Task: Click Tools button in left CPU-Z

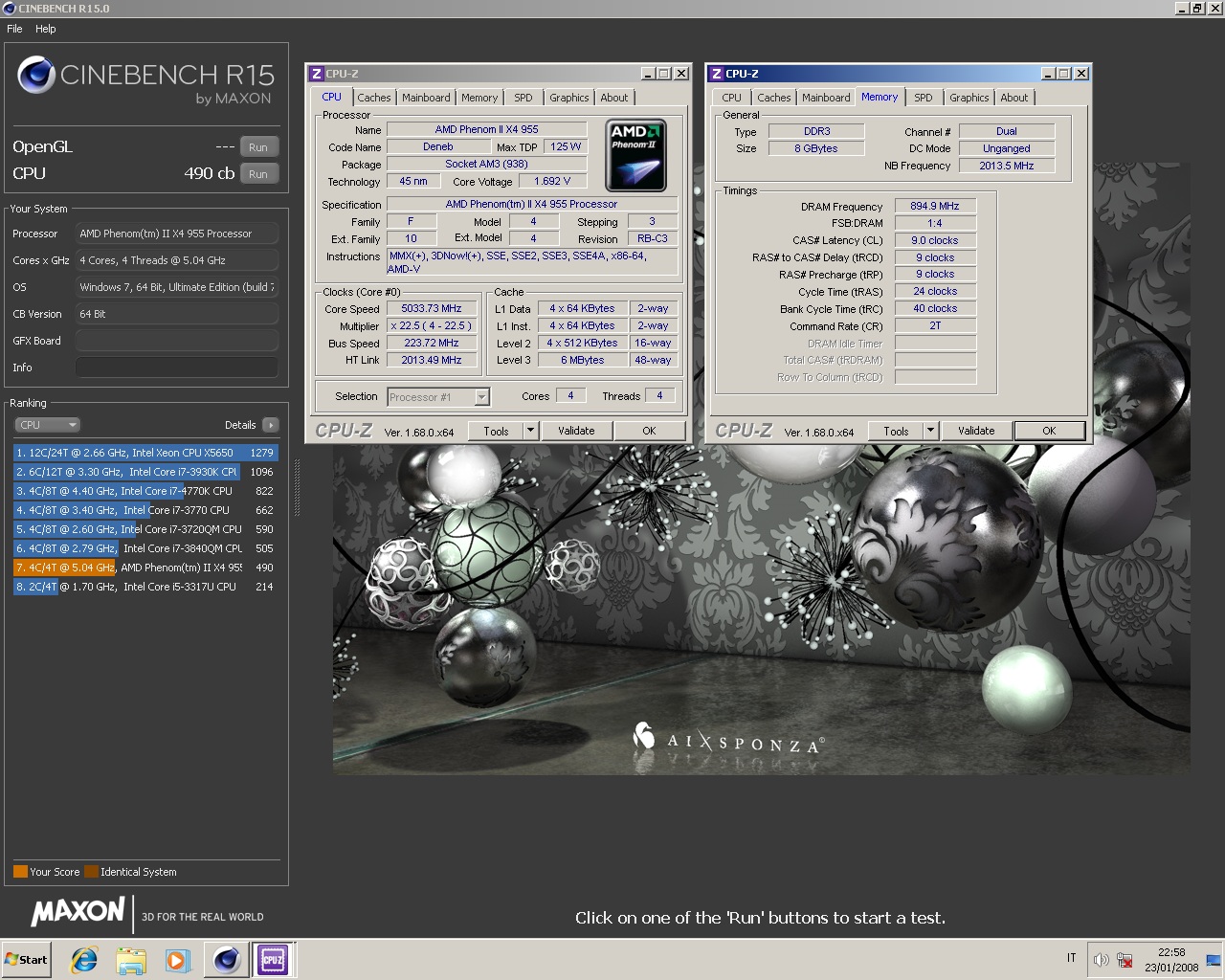Action: click(x=496, y=431)
